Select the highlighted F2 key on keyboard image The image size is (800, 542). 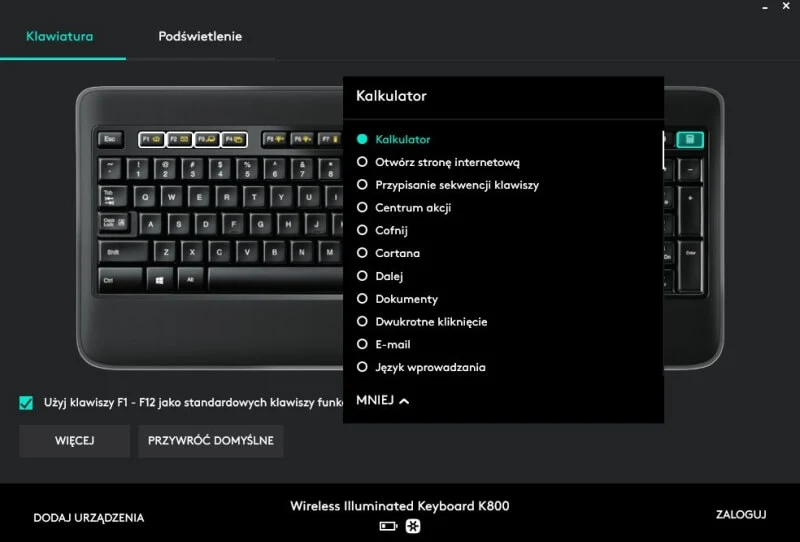click(179, 139)
